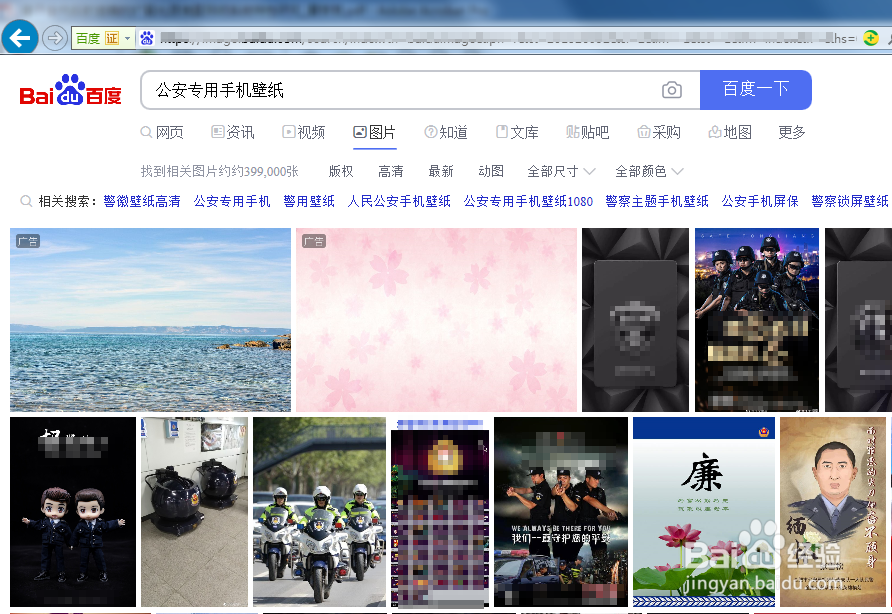
Task: Click the browser forward arrow
Action: click(55, 38)
